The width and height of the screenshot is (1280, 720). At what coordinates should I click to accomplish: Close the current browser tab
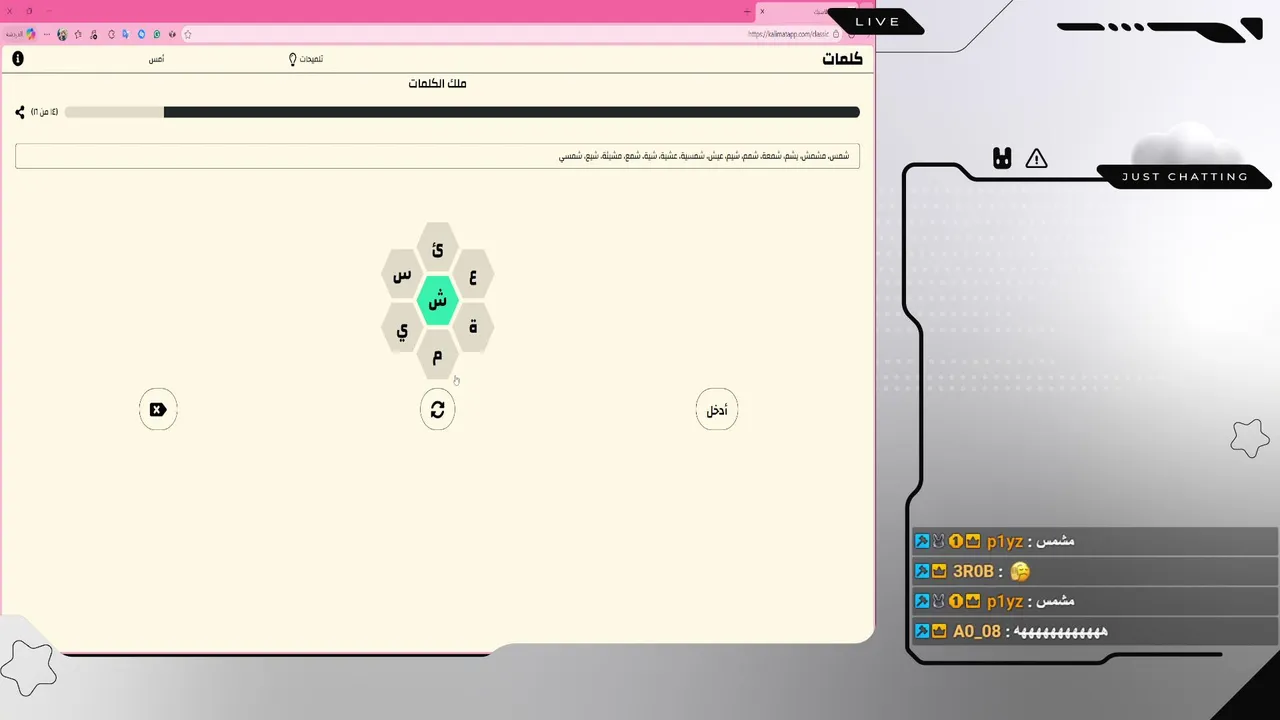[762, 12]
